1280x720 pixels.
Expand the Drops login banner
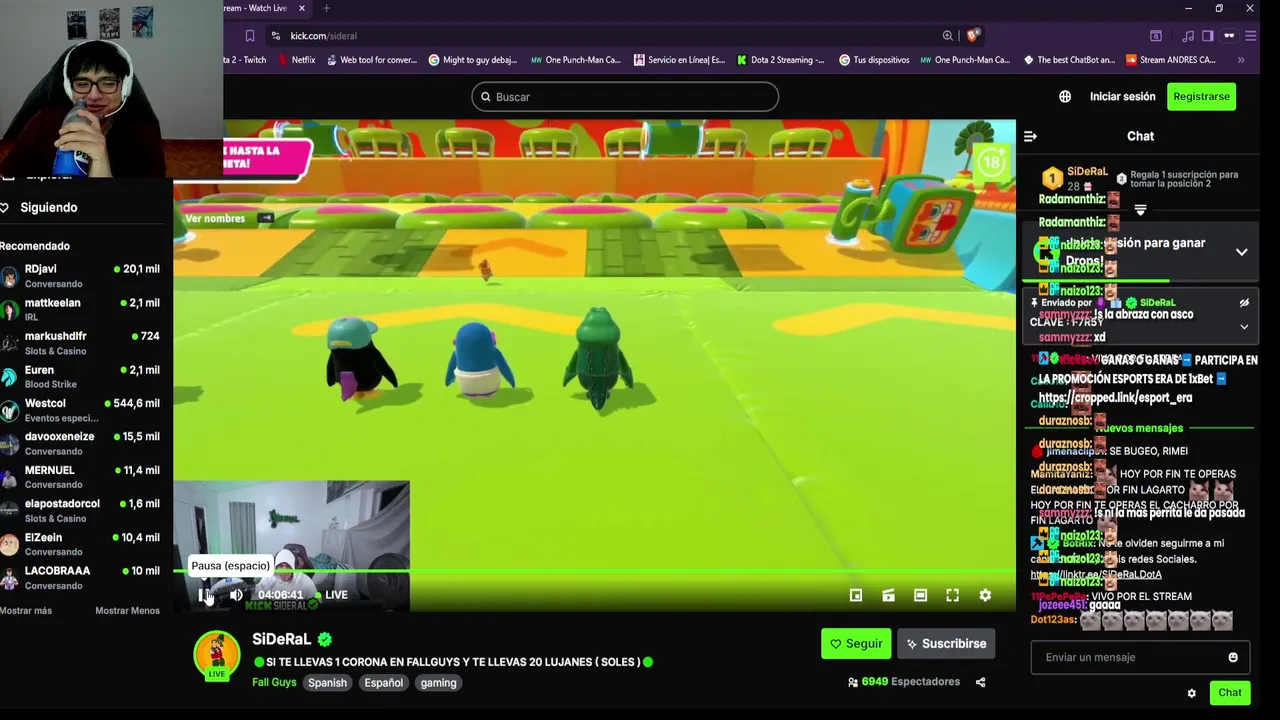1241,252
